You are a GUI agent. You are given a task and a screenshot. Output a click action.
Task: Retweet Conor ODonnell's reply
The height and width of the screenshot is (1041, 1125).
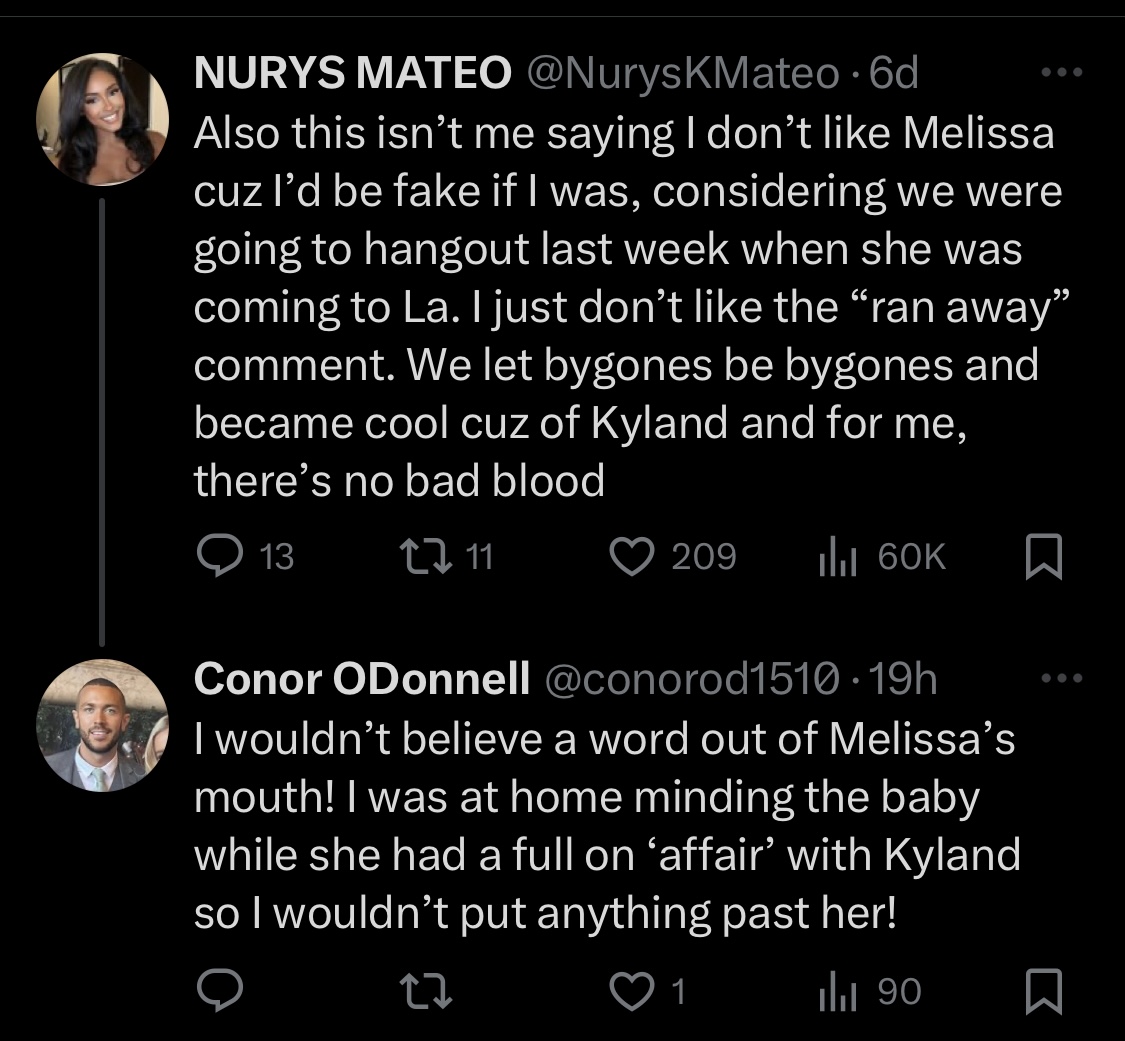click(x=425, y=991)
